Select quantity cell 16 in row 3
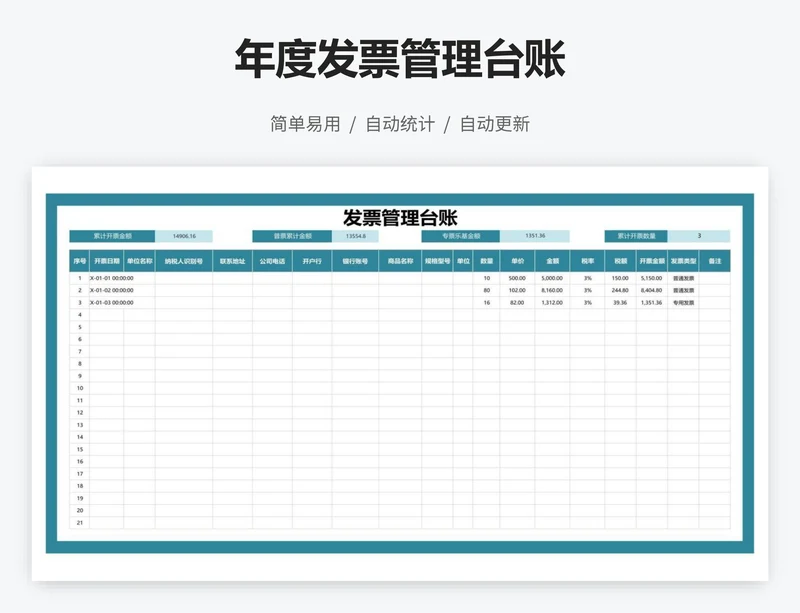Screen dimensions: 800x613 (487, 303)
